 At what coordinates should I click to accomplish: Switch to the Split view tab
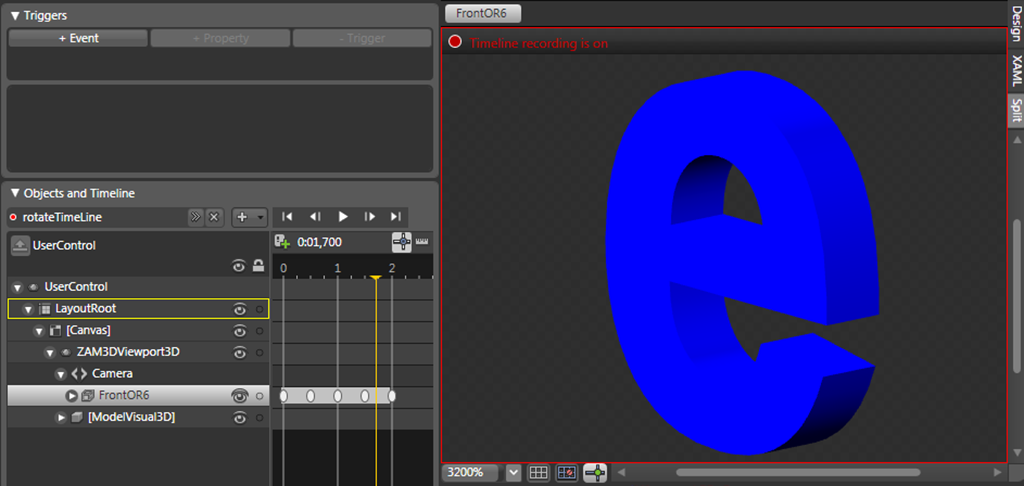click(1016, 110)
